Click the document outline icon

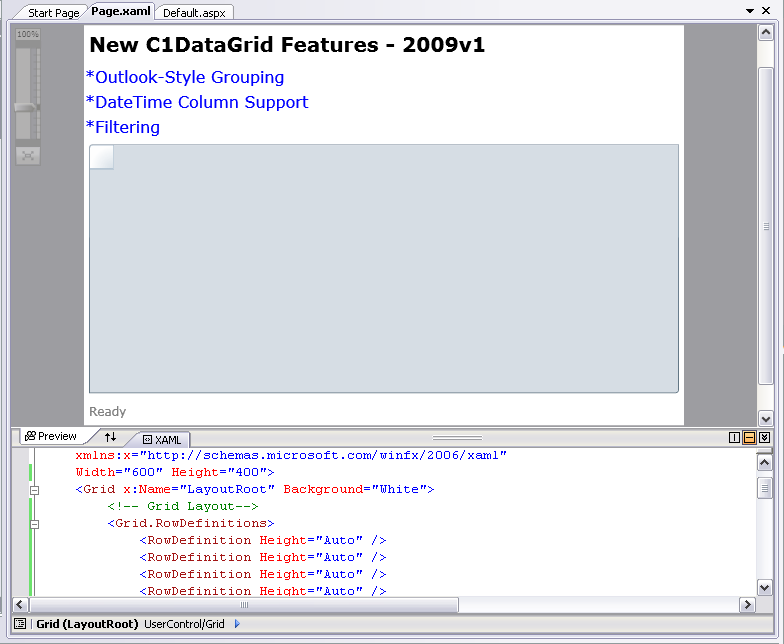tap(20, 624)
